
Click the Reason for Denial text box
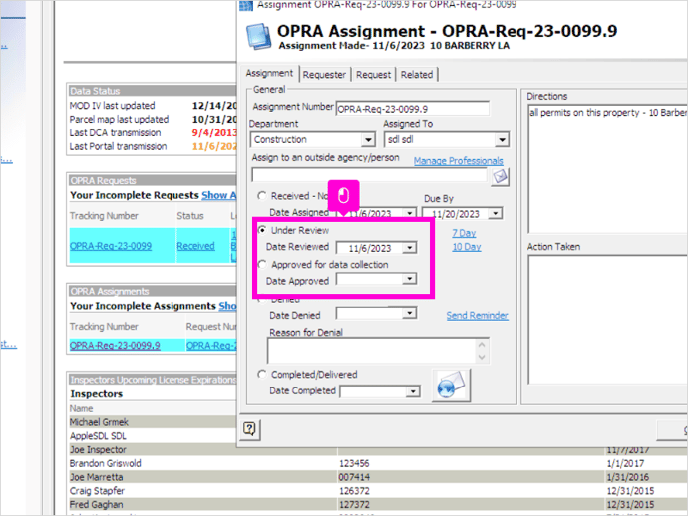[x=378, y=351]
